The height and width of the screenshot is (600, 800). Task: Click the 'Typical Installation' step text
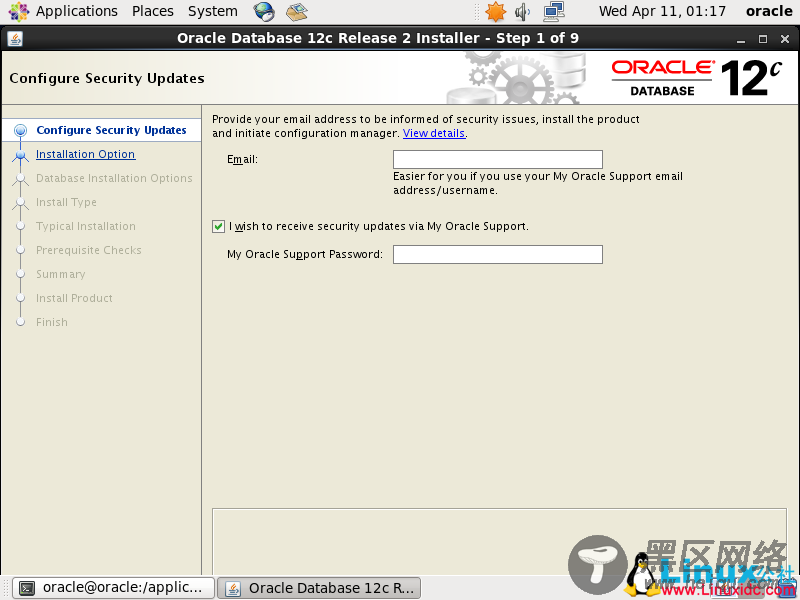(86, 226)
